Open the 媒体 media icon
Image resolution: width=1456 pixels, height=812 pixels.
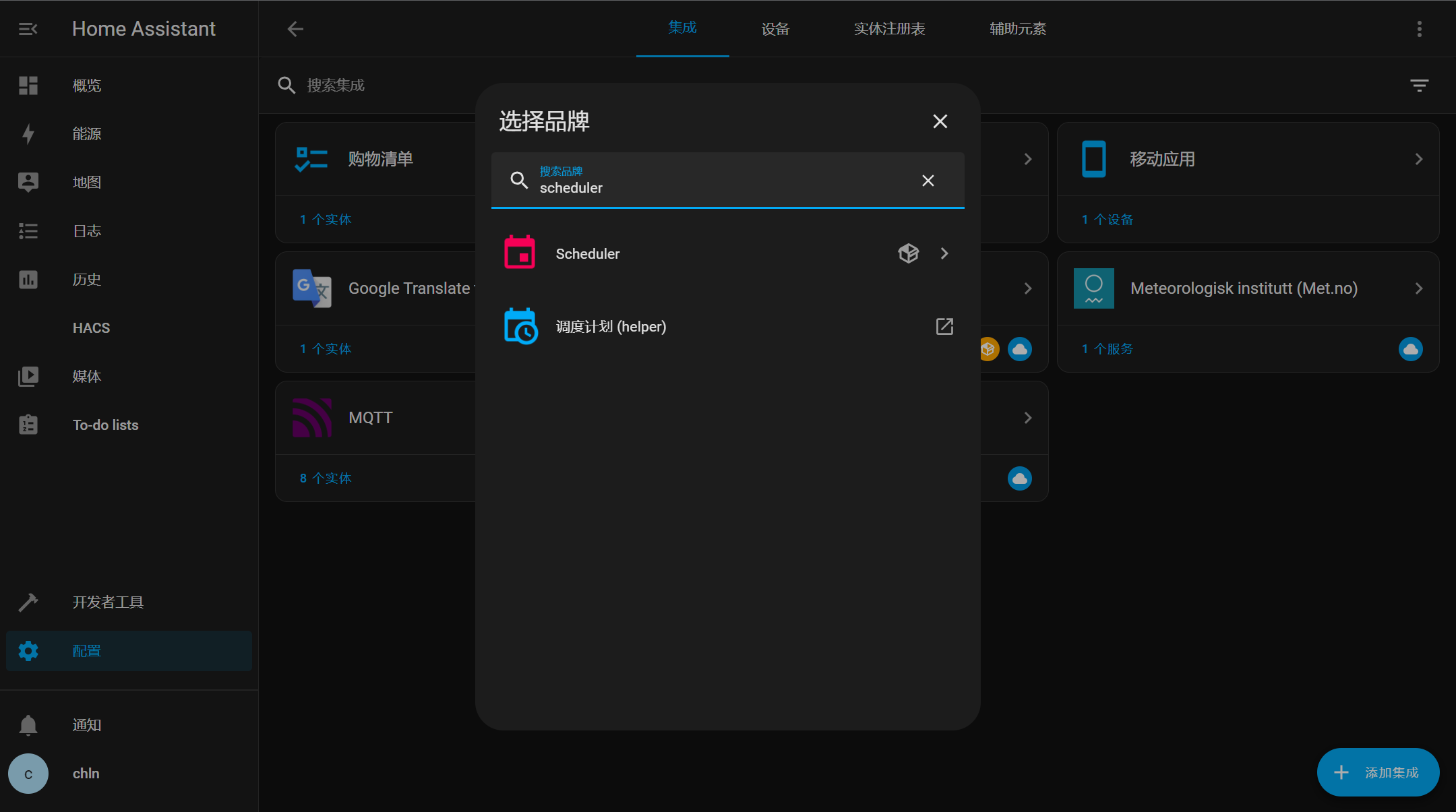coord(28,377)
